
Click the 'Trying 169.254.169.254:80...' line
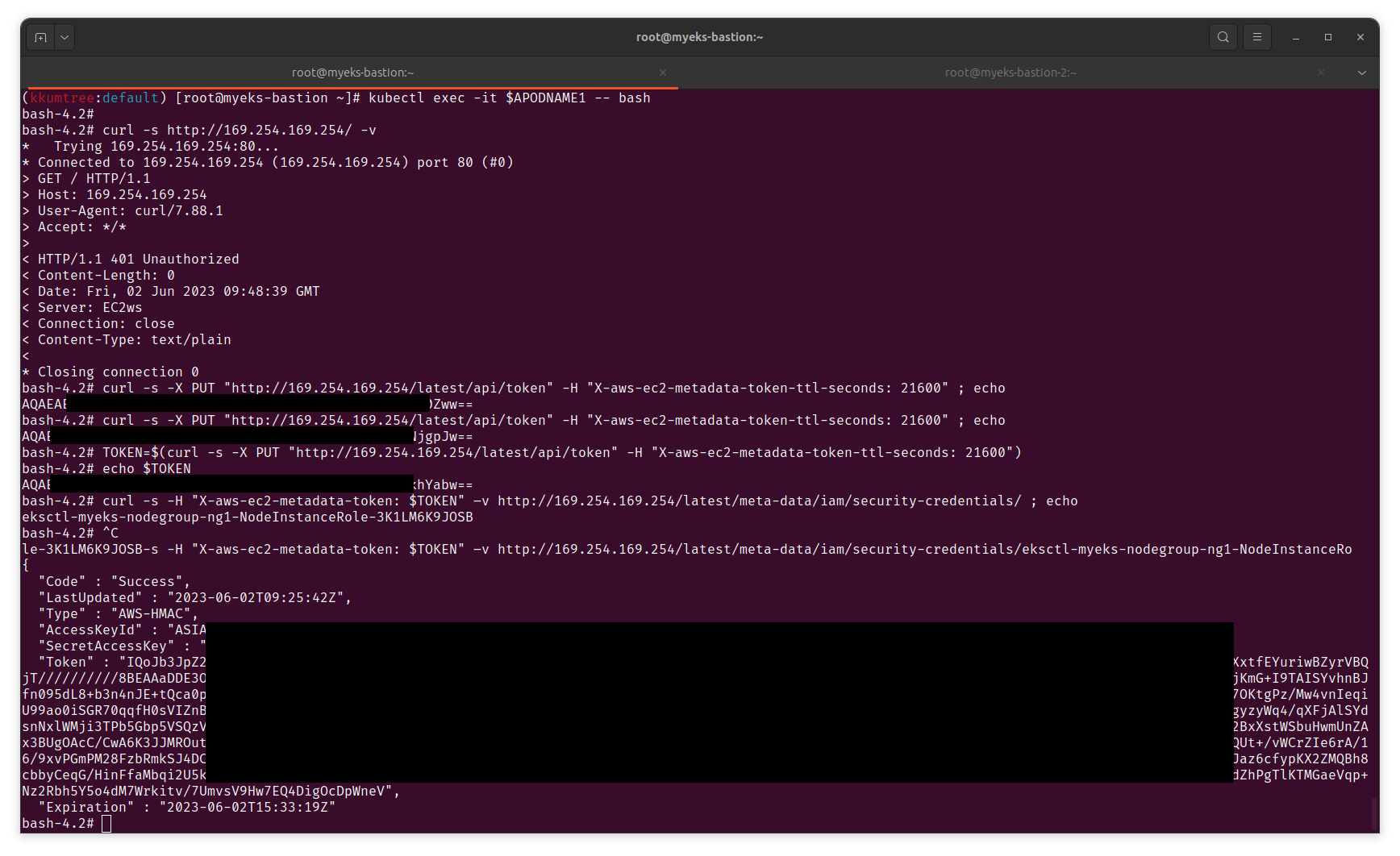(x=151, y=146)
